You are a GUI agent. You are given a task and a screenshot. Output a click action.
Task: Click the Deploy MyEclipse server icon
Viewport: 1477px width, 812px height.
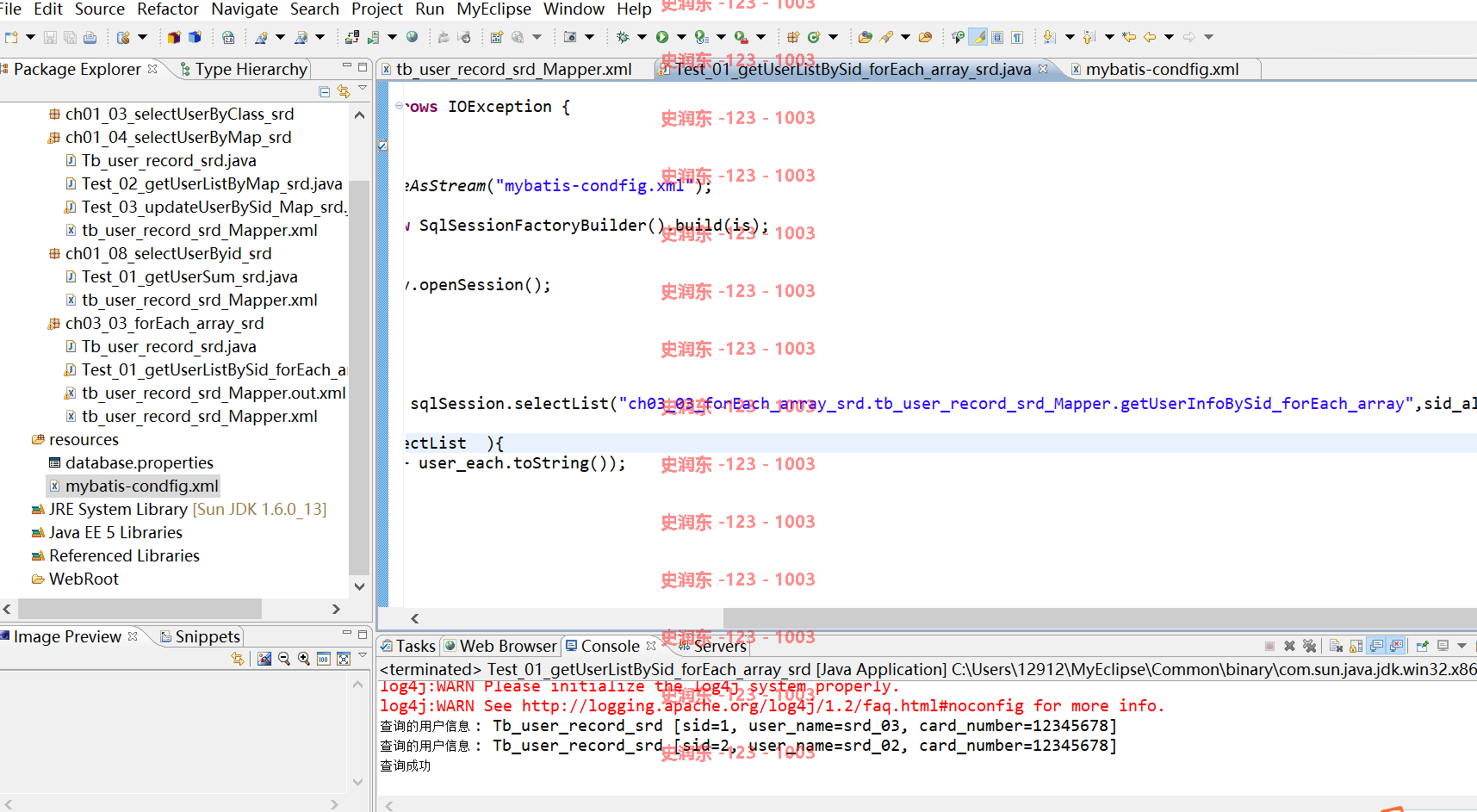[352, 37]
